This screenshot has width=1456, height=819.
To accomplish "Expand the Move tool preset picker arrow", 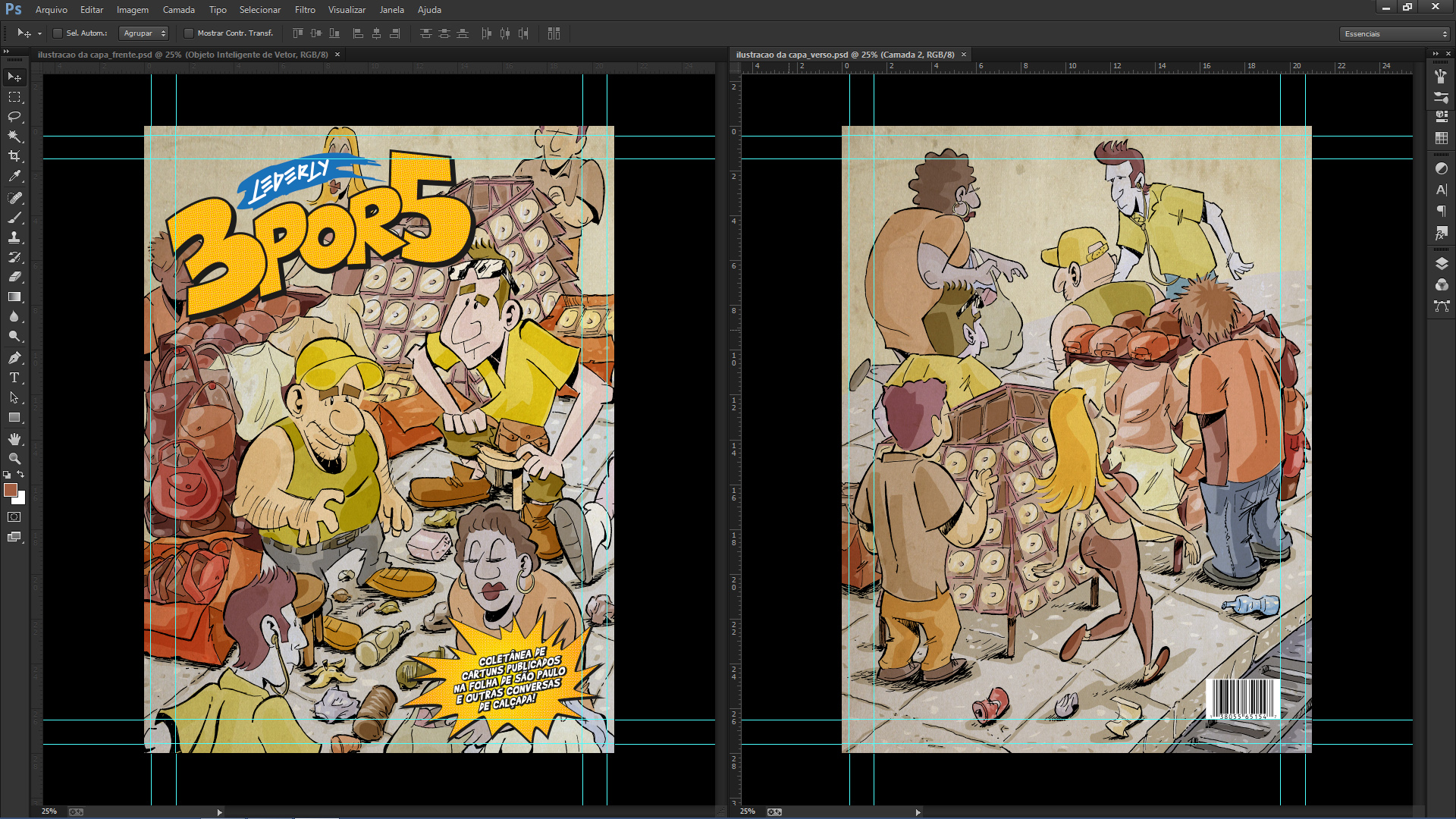I will 39,34.
